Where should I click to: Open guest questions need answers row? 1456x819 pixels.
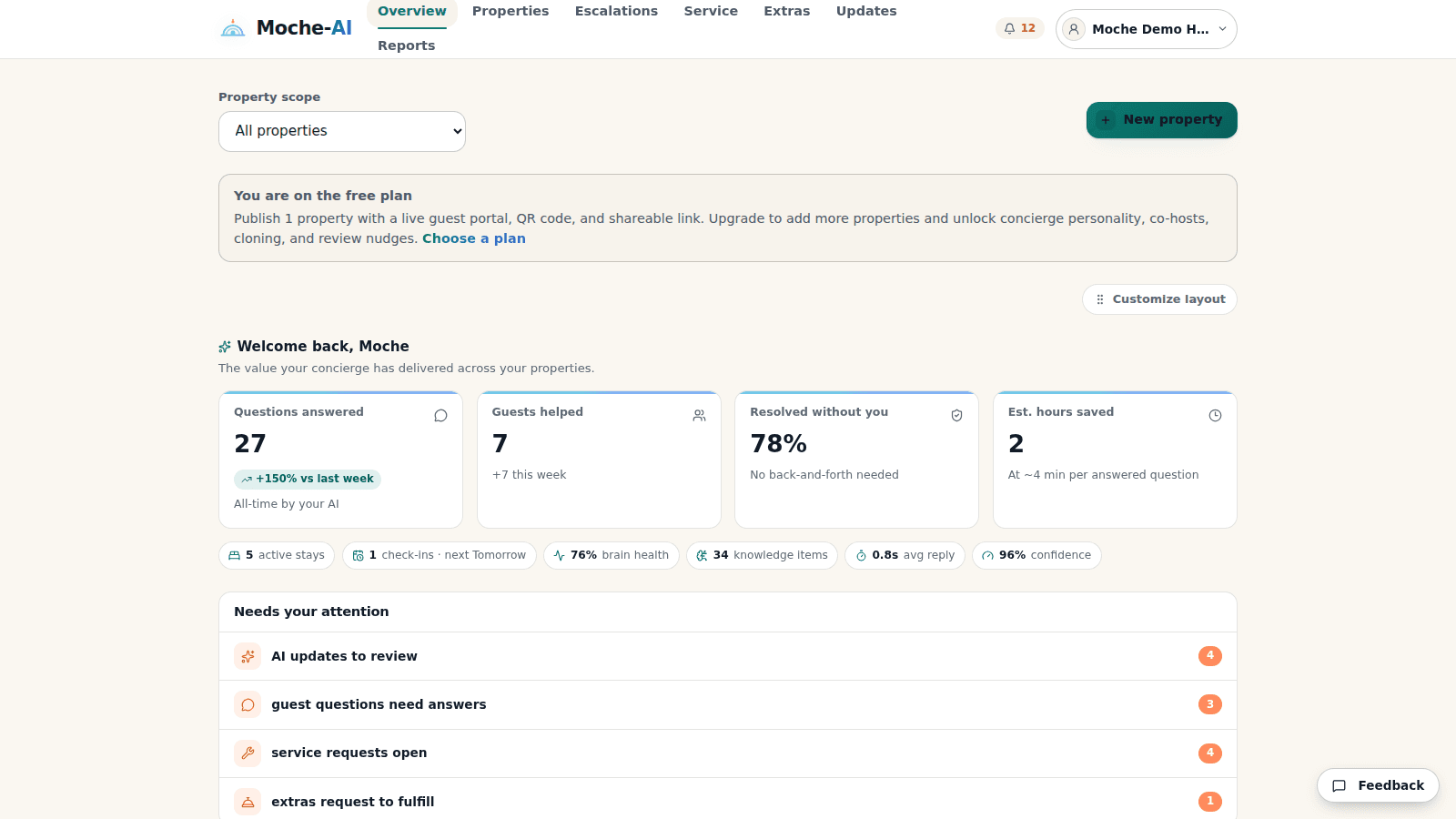coord(728,704)
